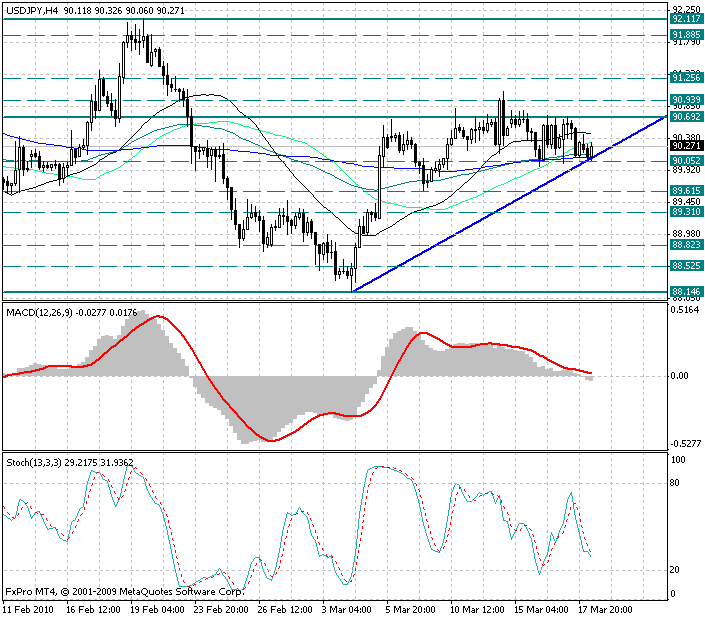Select the 89.310 price level label

686,212
